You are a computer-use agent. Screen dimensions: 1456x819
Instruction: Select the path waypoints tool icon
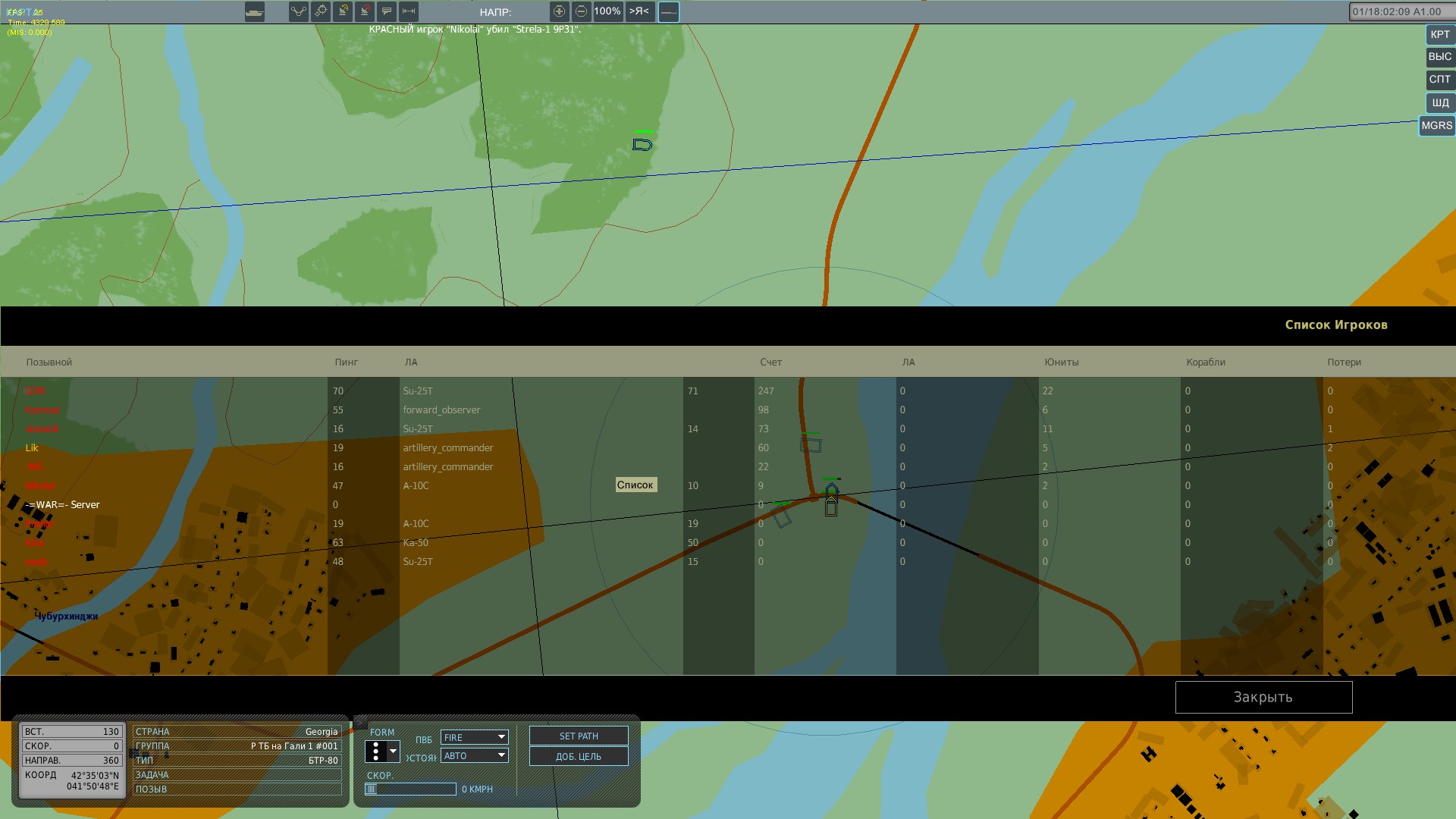point(299,11)
